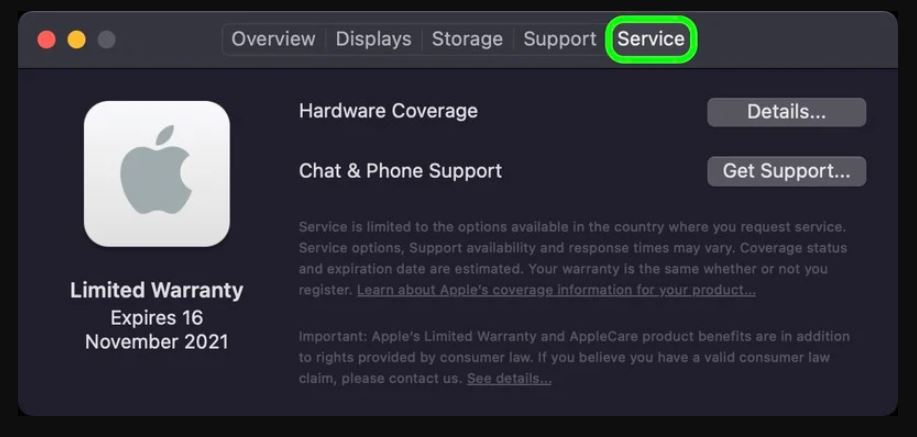Viewport: 917px width, 437px height.
Task: Click the Limited Warranty heading
Action: (x=157, y=290)
